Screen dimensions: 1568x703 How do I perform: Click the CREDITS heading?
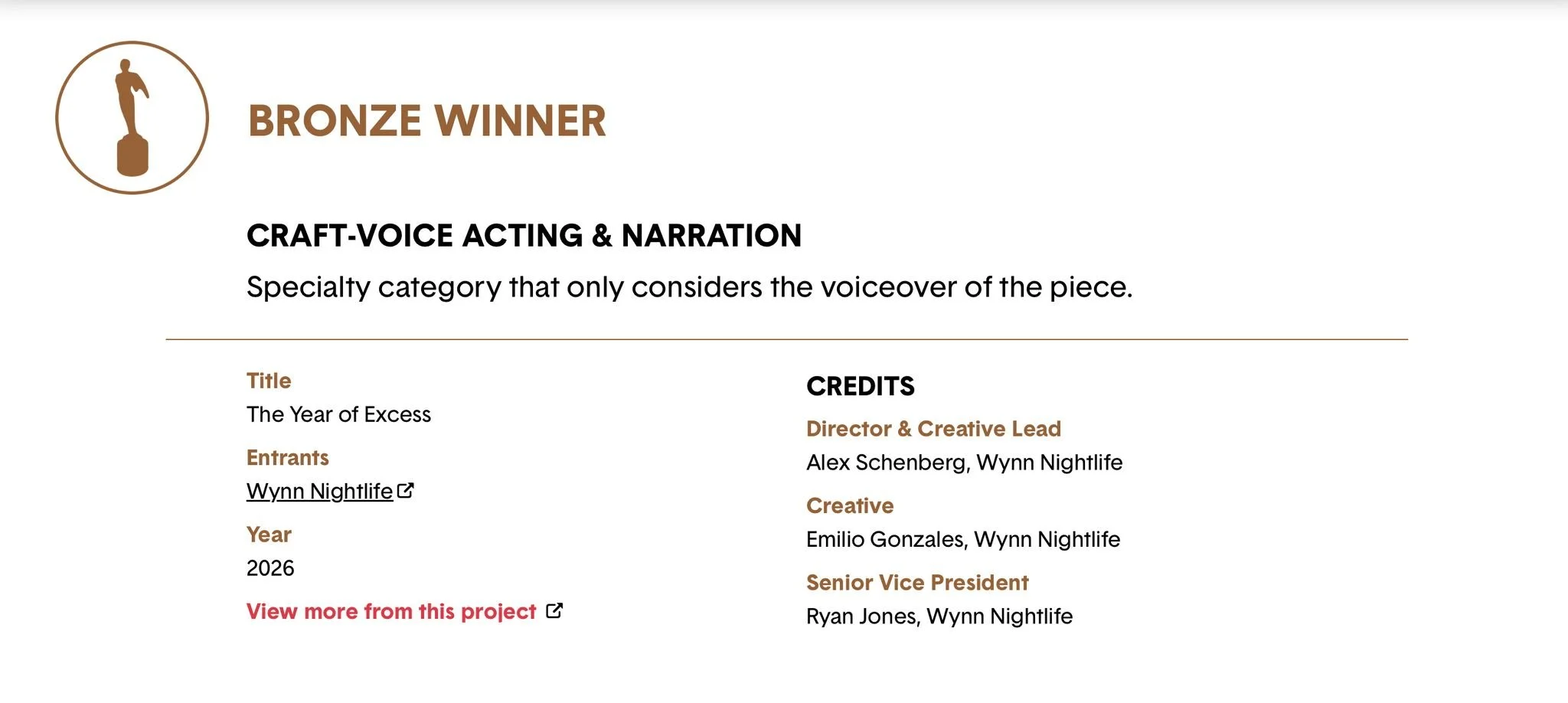click(861, 386)
